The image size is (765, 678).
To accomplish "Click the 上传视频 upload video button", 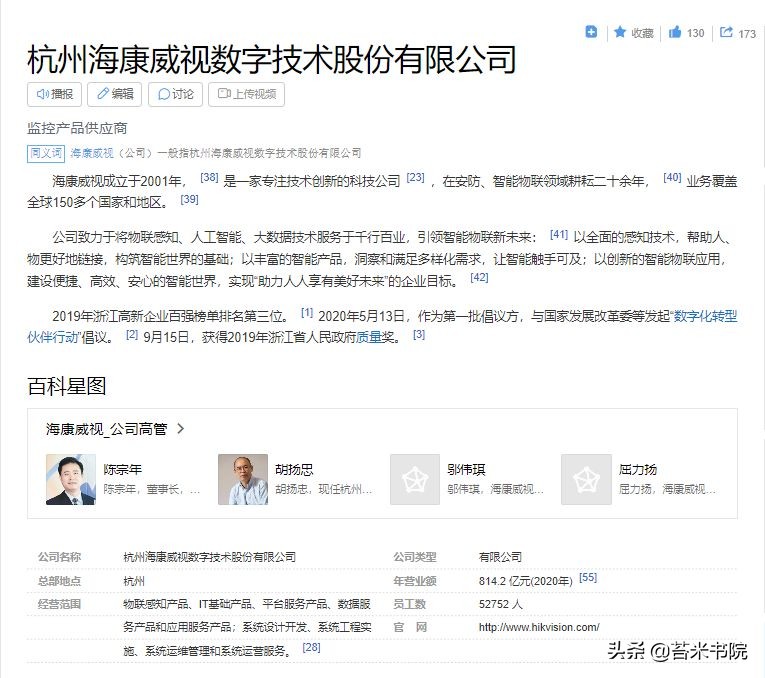I will pos(246,94).
